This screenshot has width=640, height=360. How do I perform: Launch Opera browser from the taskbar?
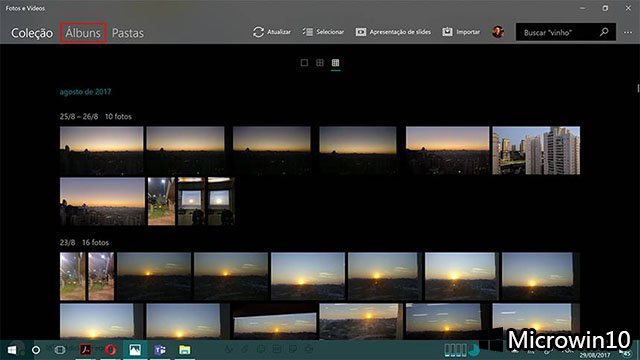(x=110, y=350)
